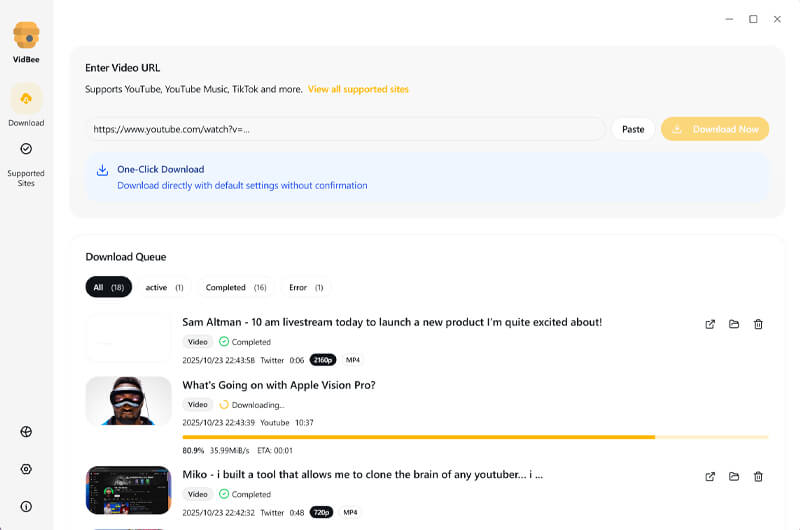This screenshot has height=530, width=800.
Task: Click the 720p quality badge
Action: pyautogui.click(x=321, y=512)
